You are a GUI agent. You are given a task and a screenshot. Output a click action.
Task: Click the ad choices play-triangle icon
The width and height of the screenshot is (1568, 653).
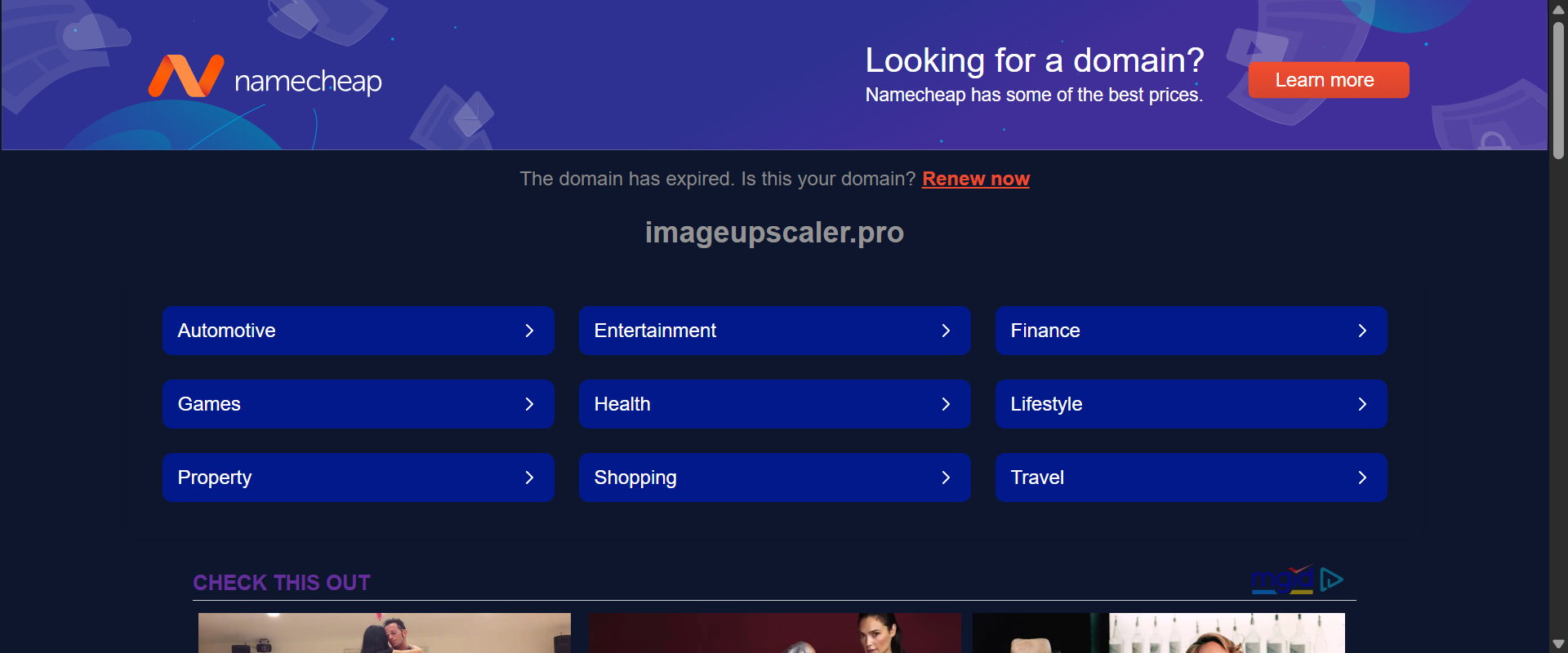[1332, 580]
